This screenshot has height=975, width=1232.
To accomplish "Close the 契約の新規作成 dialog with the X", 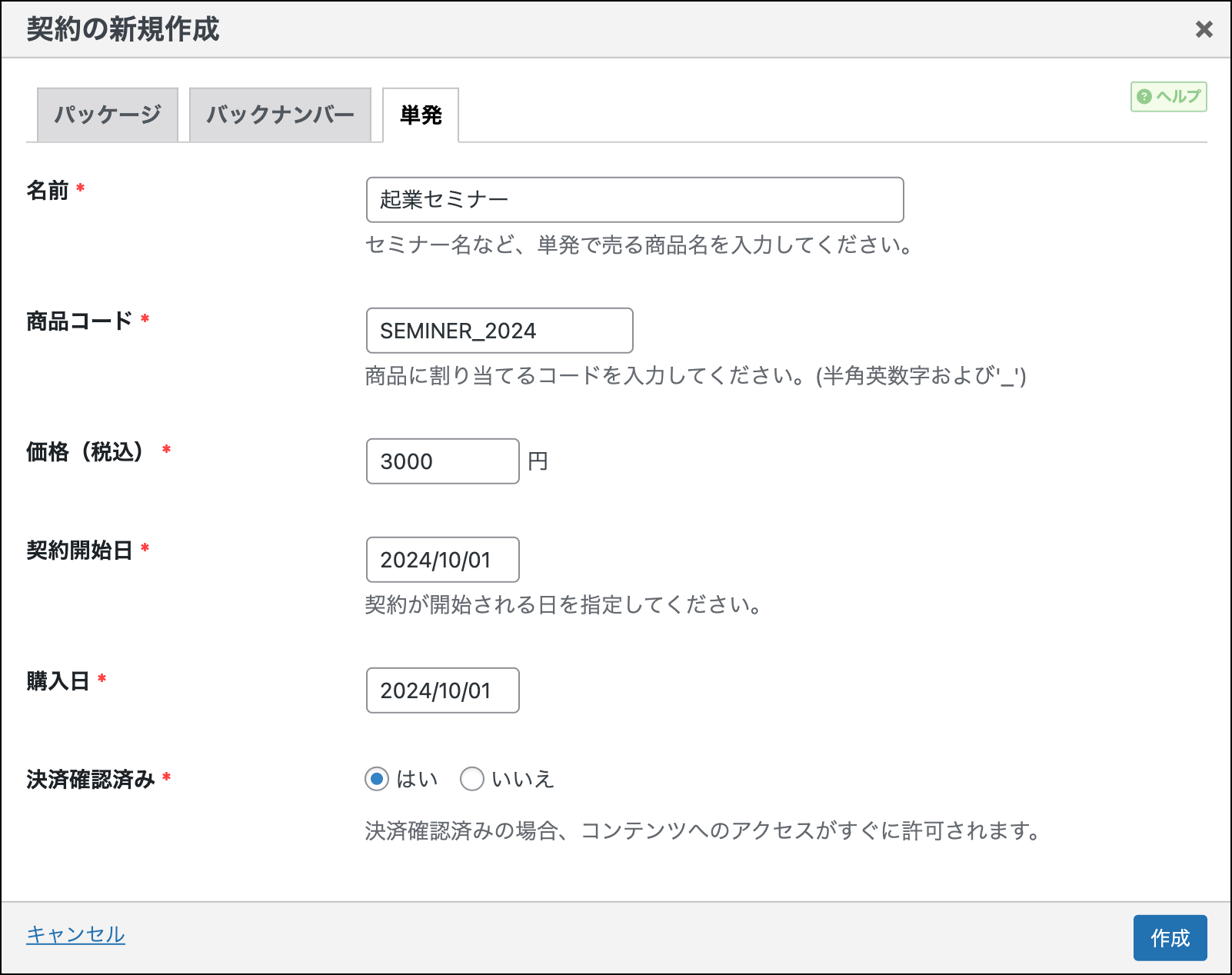I will tap(1204, 29).
